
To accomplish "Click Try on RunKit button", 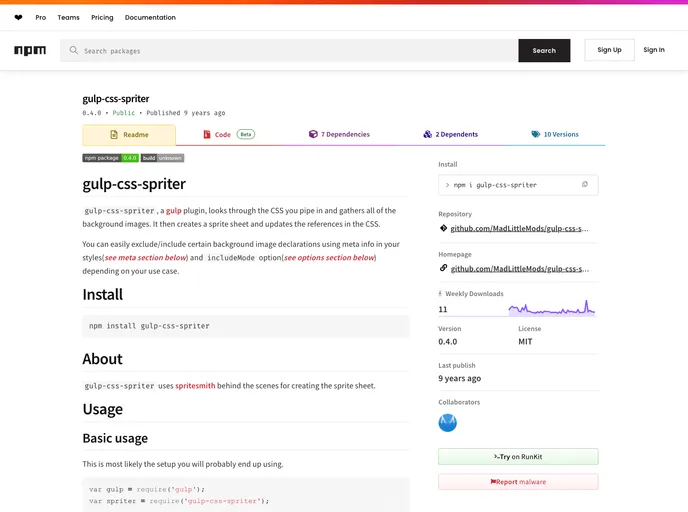I will [x=518, y=457].
